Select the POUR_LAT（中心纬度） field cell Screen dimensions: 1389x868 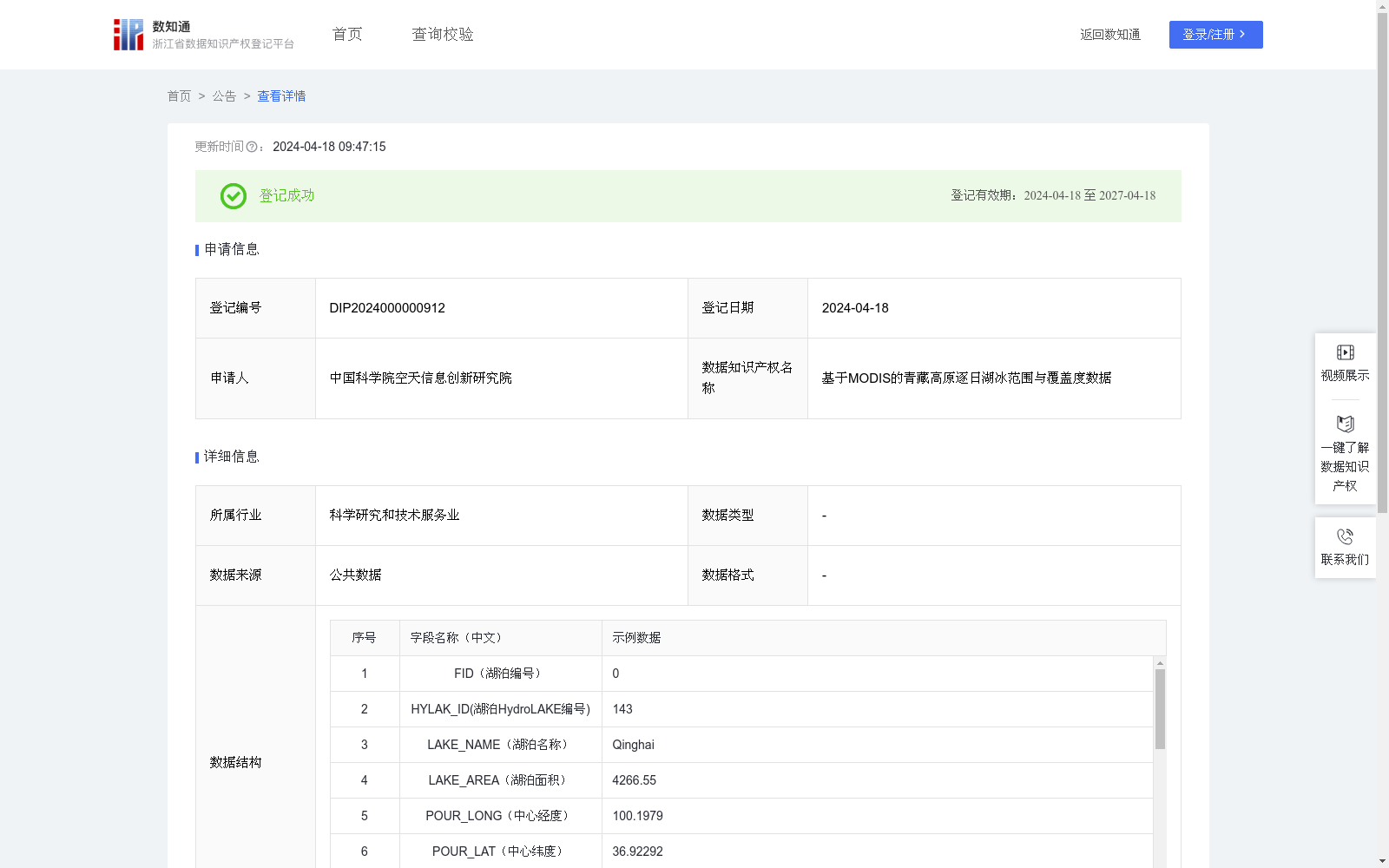(x=501, y=852)
